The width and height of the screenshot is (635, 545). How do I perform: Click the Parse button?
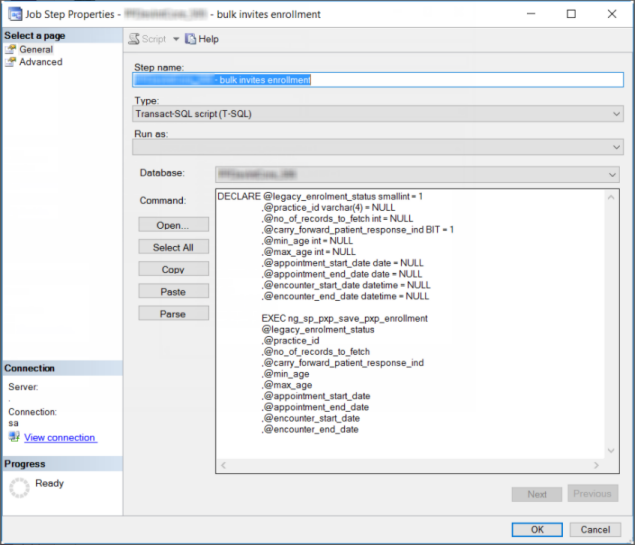(173, 314)
